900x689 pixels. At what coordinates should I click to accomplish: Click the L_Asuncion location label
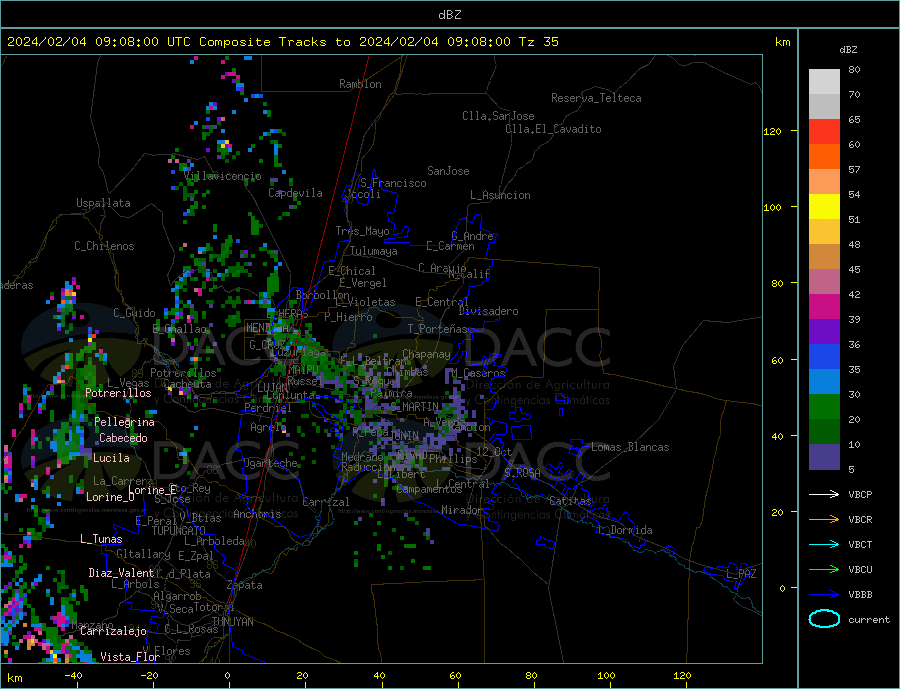pos(500,195)
